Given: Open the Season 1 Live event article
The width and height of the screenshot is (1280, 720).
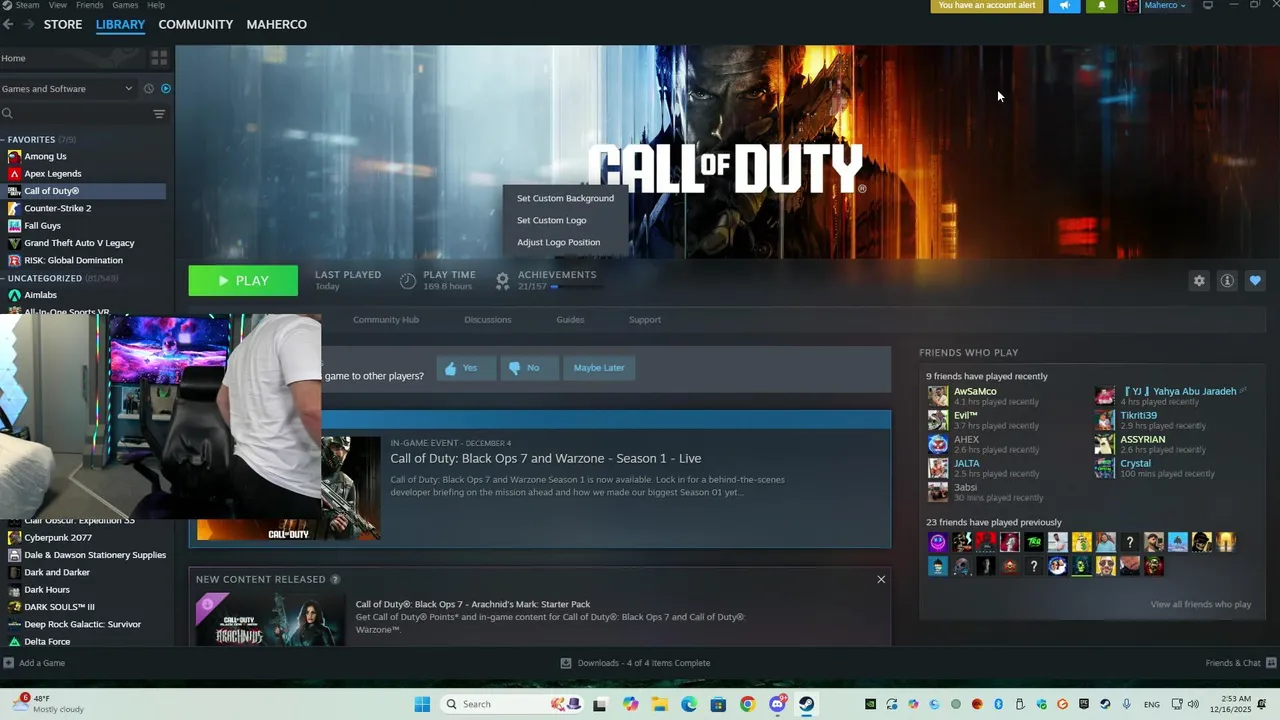Looking at the screenshot, I should (x=546, y=458).
